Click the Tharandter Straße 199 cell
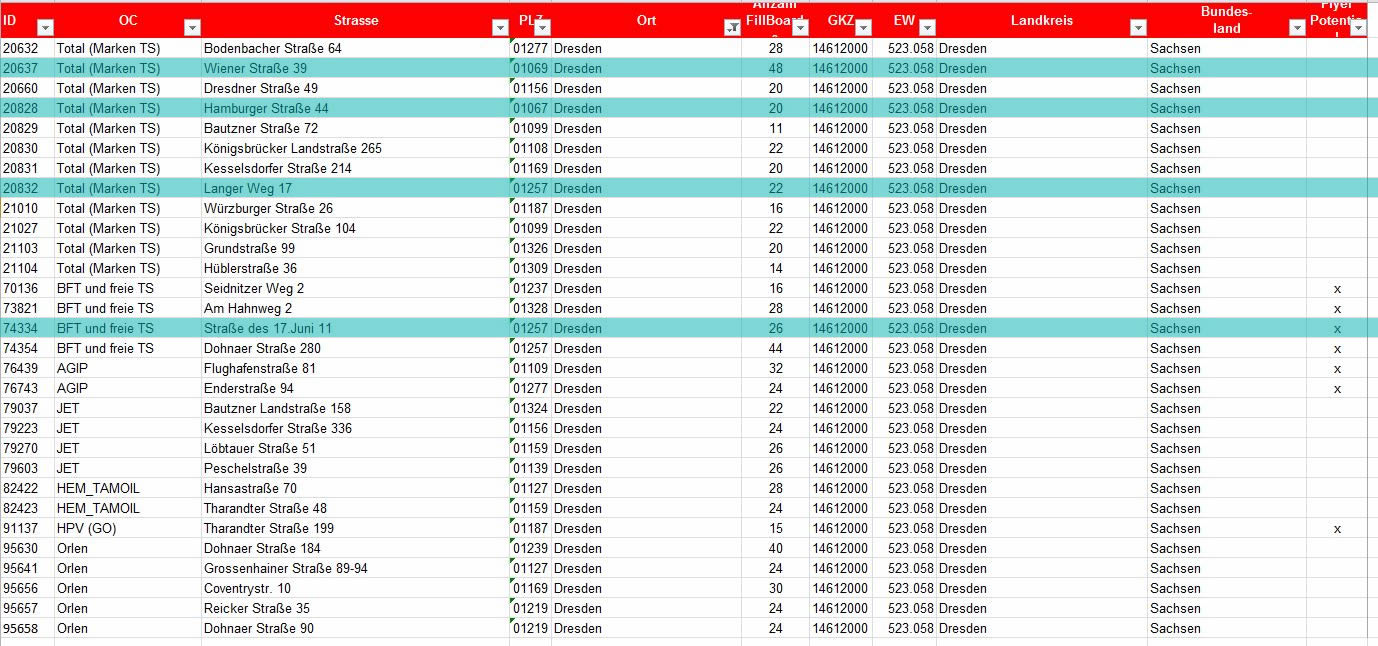This screenshot has width=1378, height=646. (x=355, y=528)
